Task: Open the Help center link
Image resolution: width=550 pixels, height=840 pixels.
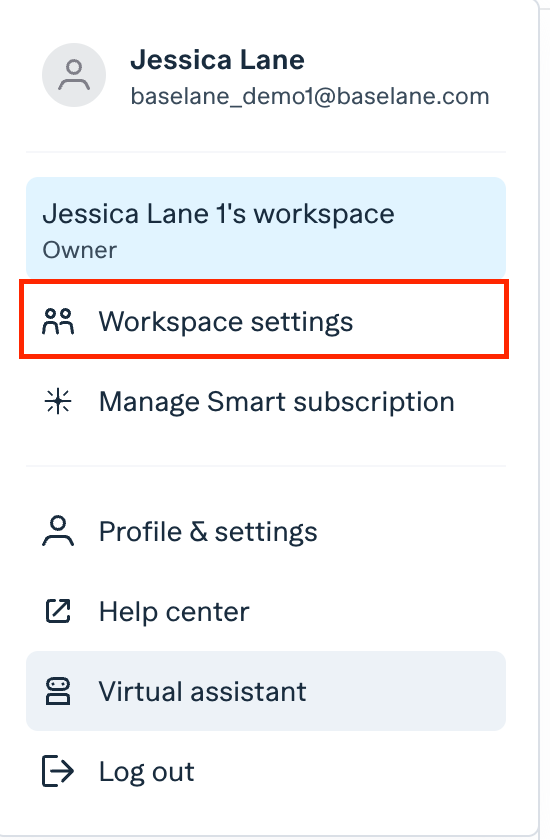Action: [x=266, y=611]
